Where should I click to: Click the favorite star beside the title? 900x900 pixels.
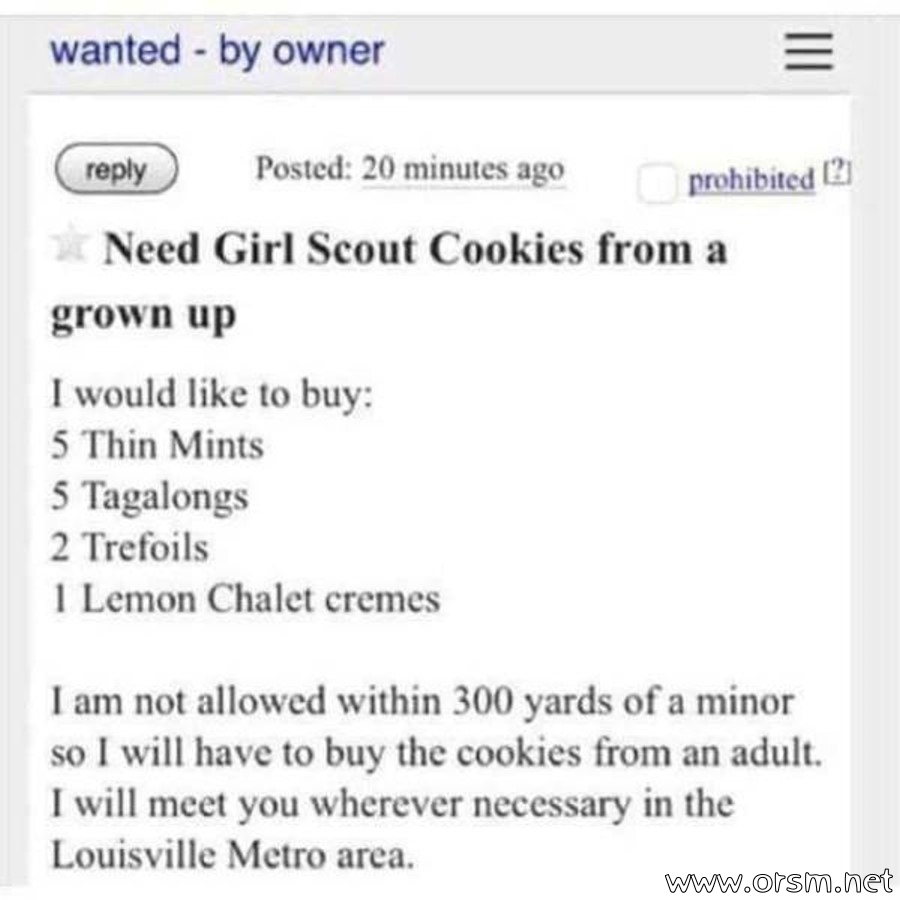click(x=69, y=242)
